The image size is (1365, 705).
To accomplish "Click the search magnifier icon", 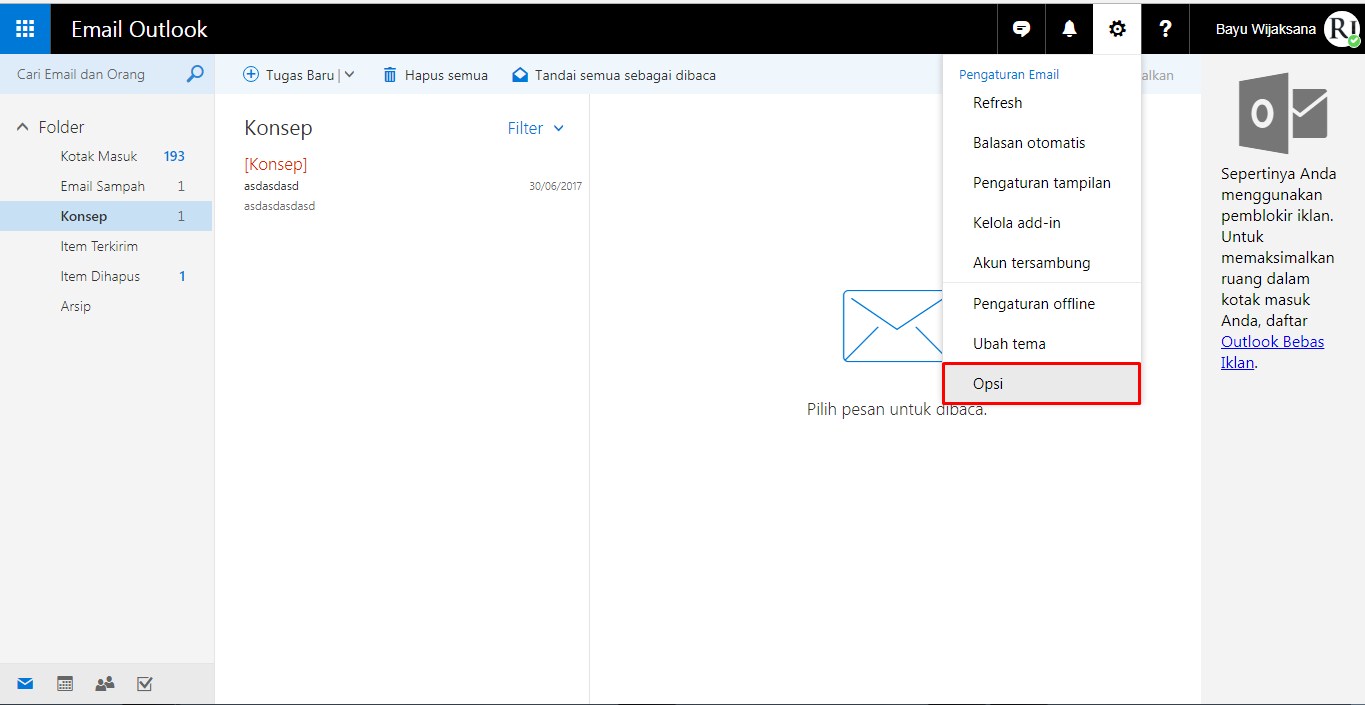I will [196, 73].
